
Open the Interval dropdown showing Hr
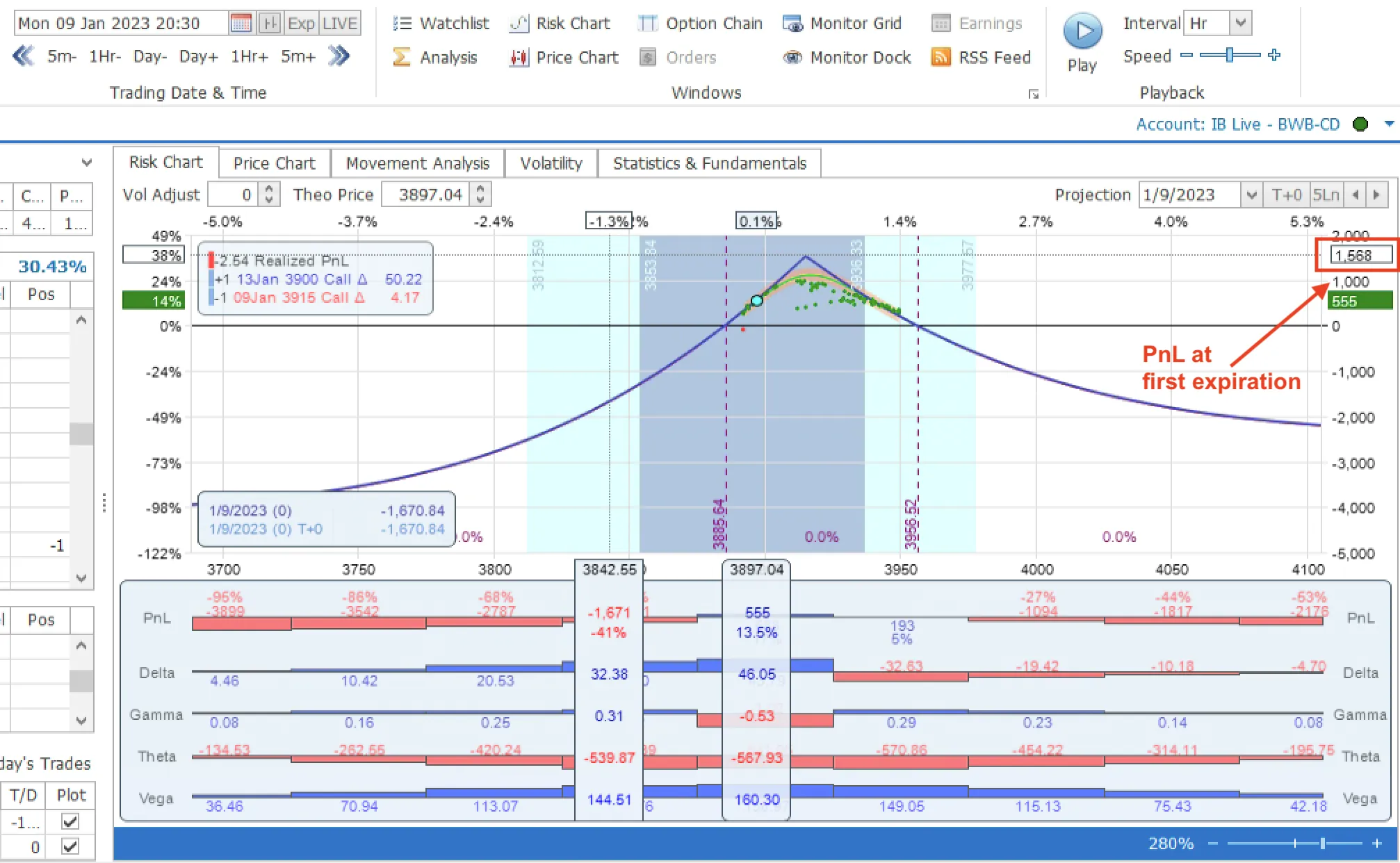pyautogui.click(x=1242, y=23)
